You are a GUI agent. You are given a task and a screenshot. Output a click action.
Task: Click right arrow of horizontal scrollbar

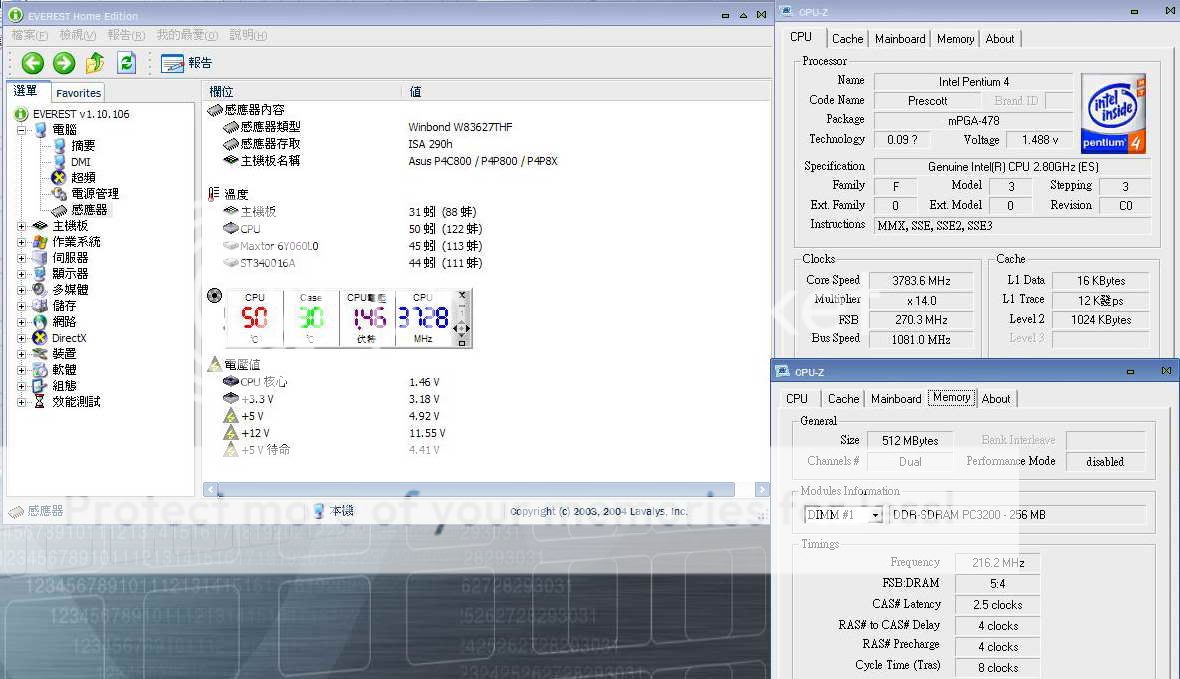762,490
